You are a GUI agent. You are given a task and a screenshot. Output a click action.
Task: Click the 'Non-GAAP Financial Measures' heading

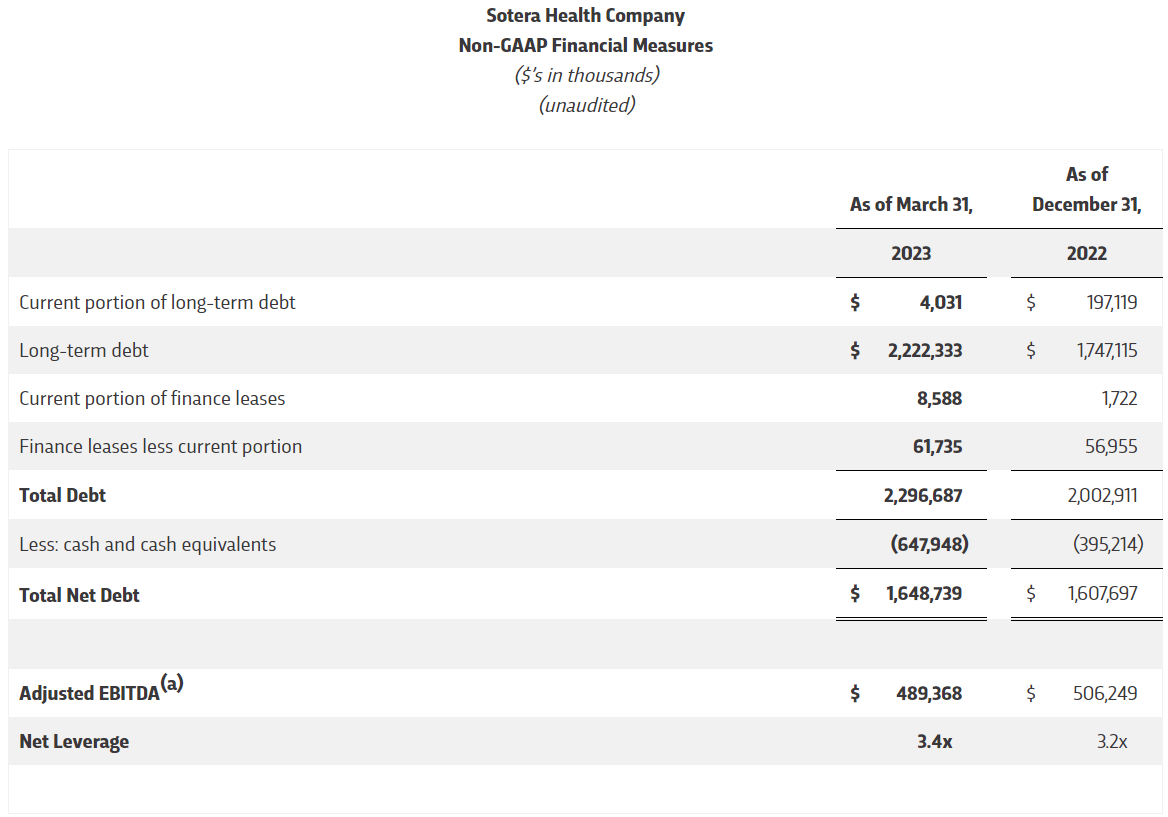click(585, 45)
